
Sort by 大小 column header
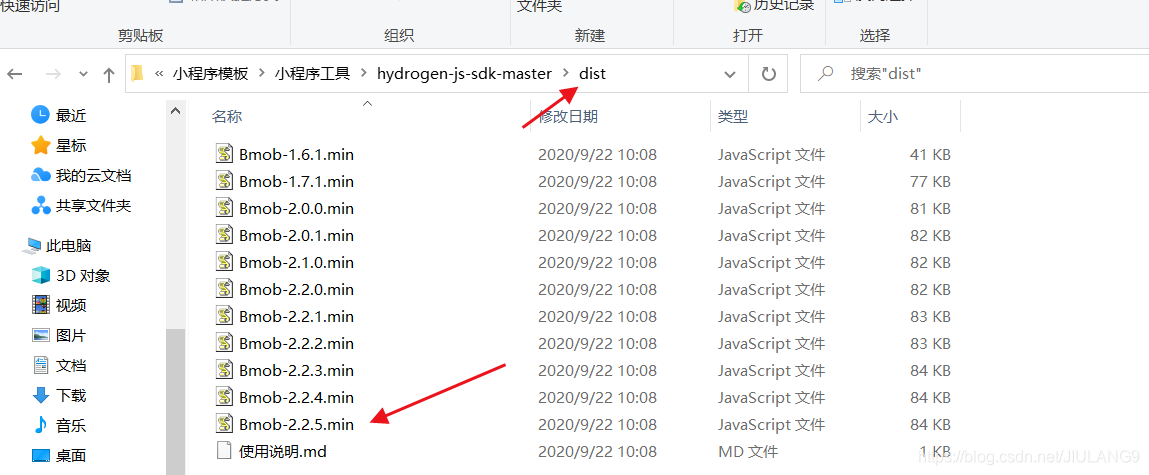pos(882,116)
